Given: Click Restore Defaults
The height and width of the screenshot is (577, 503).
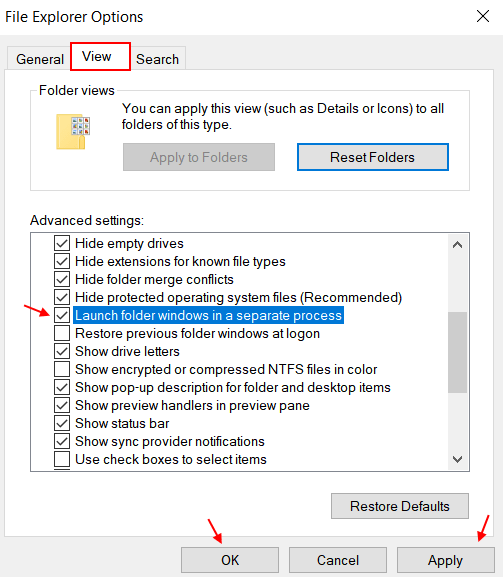Looking at the screenshot, I should (x=400, y=506).
